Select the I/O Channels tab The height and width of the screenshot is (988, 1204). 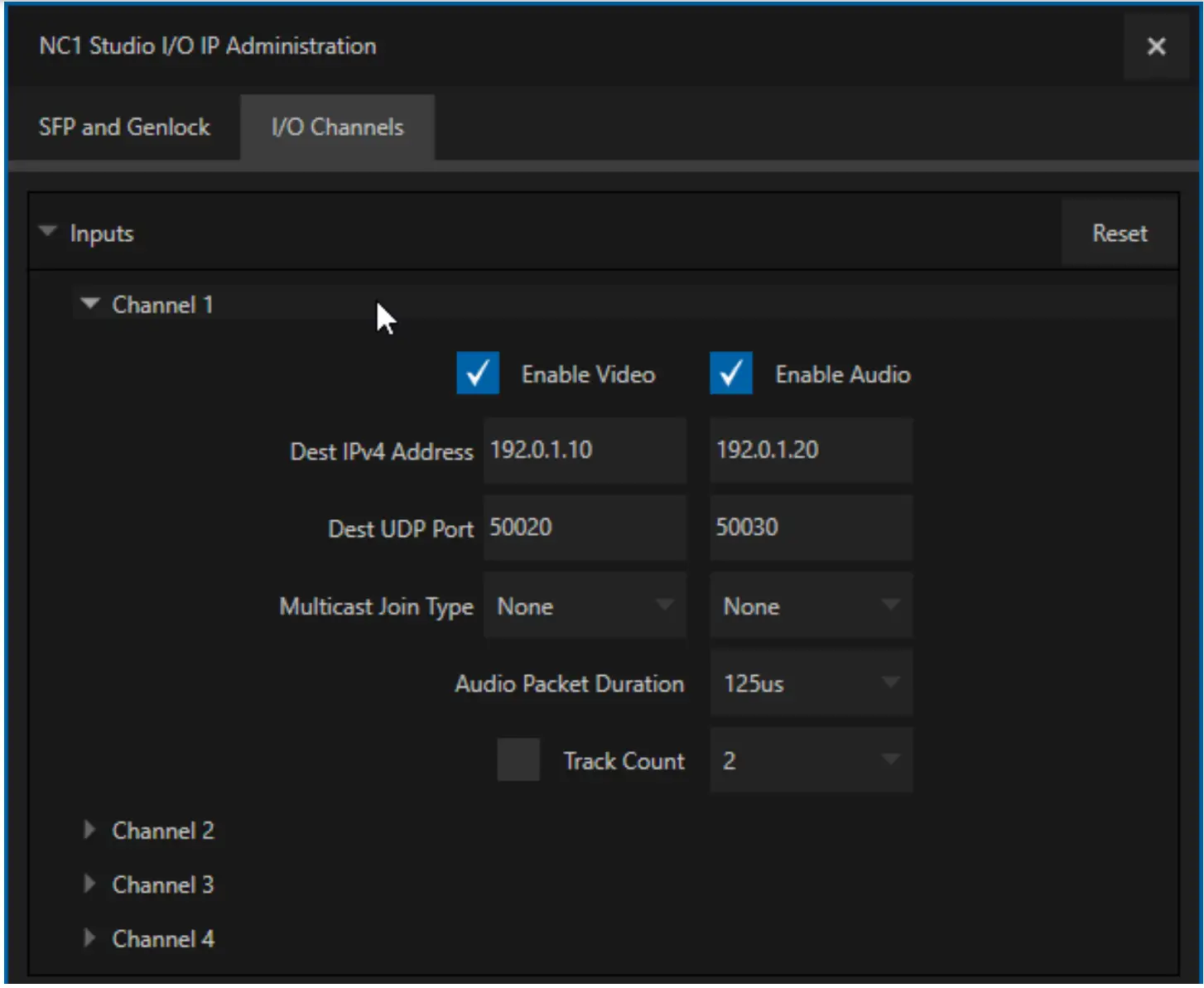[336, 127]
